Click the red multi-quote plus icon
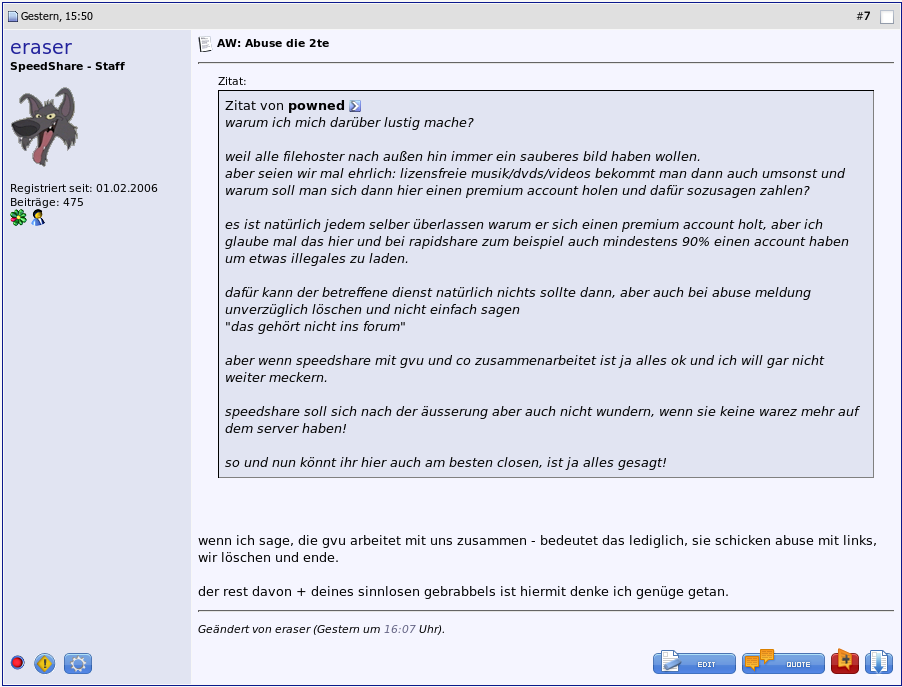 coord(844,662)
